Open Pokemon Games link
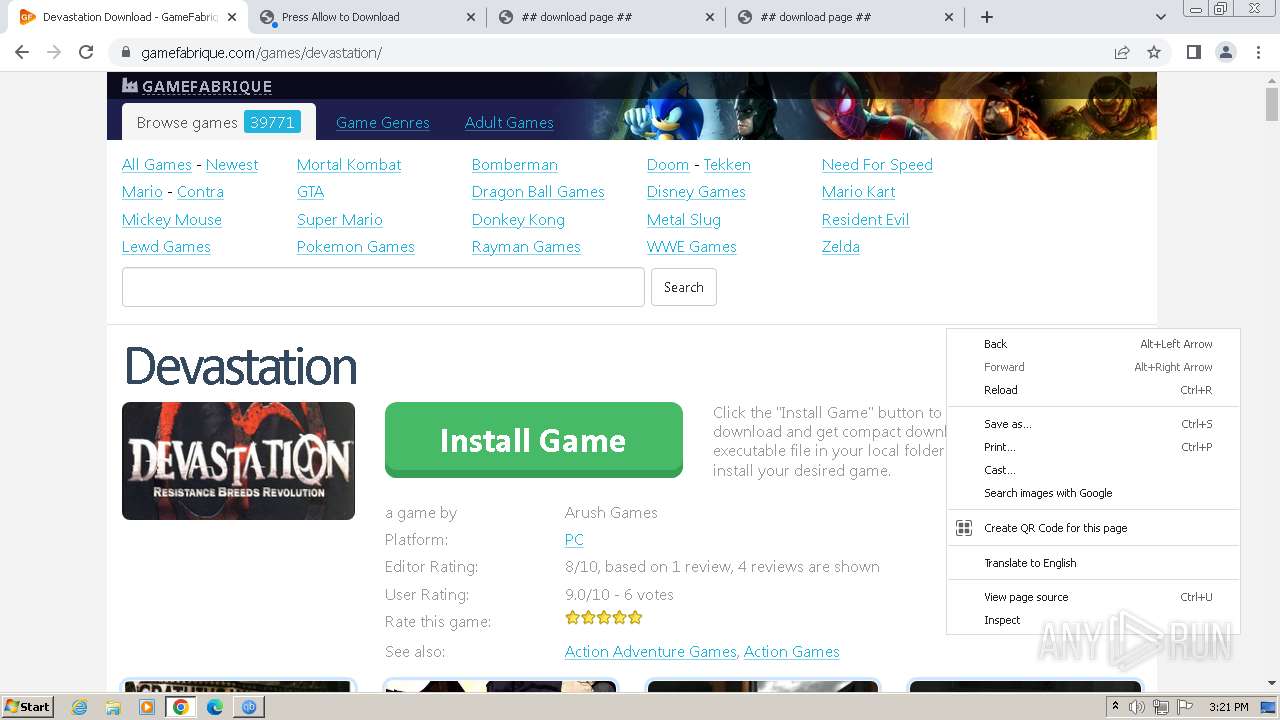 pyautogui.click(x=356, y=247)
